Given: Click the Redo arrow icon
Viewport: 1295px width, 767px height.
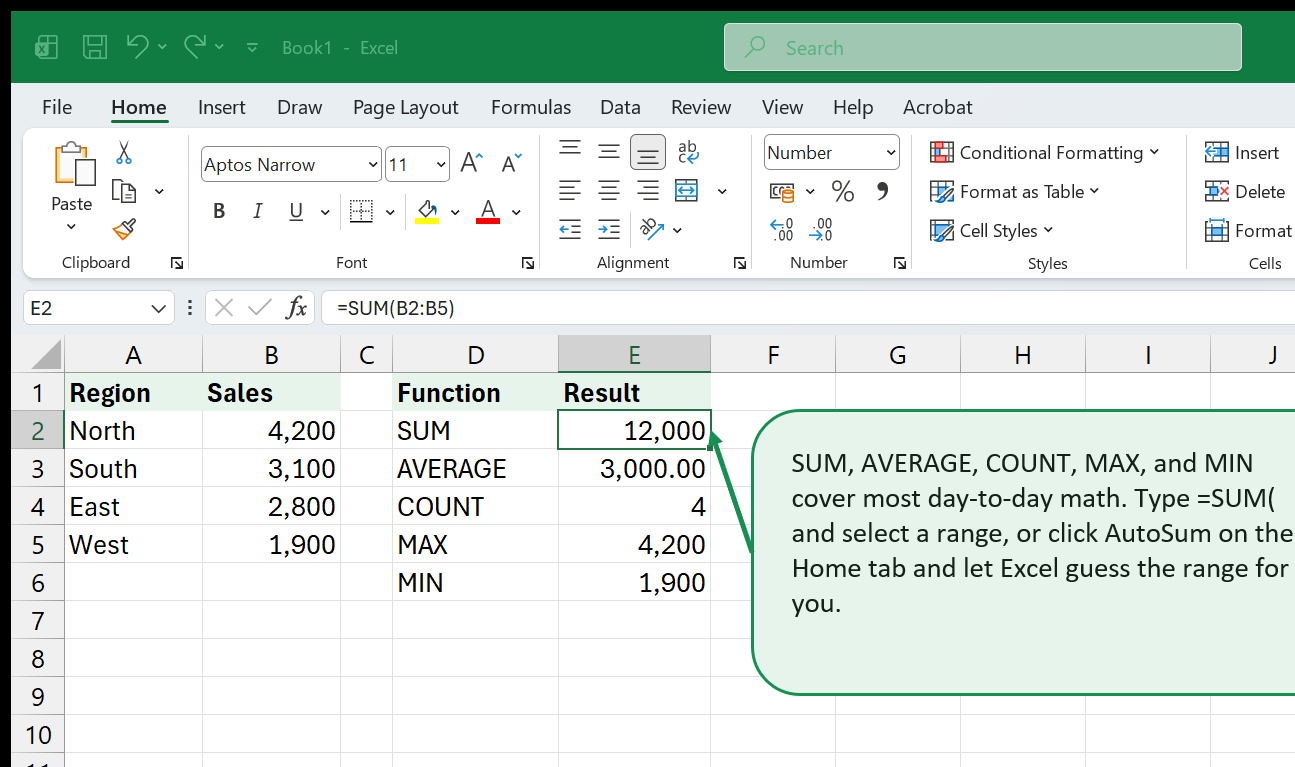Looking at the screenshot, I should (x=195, y=46).
